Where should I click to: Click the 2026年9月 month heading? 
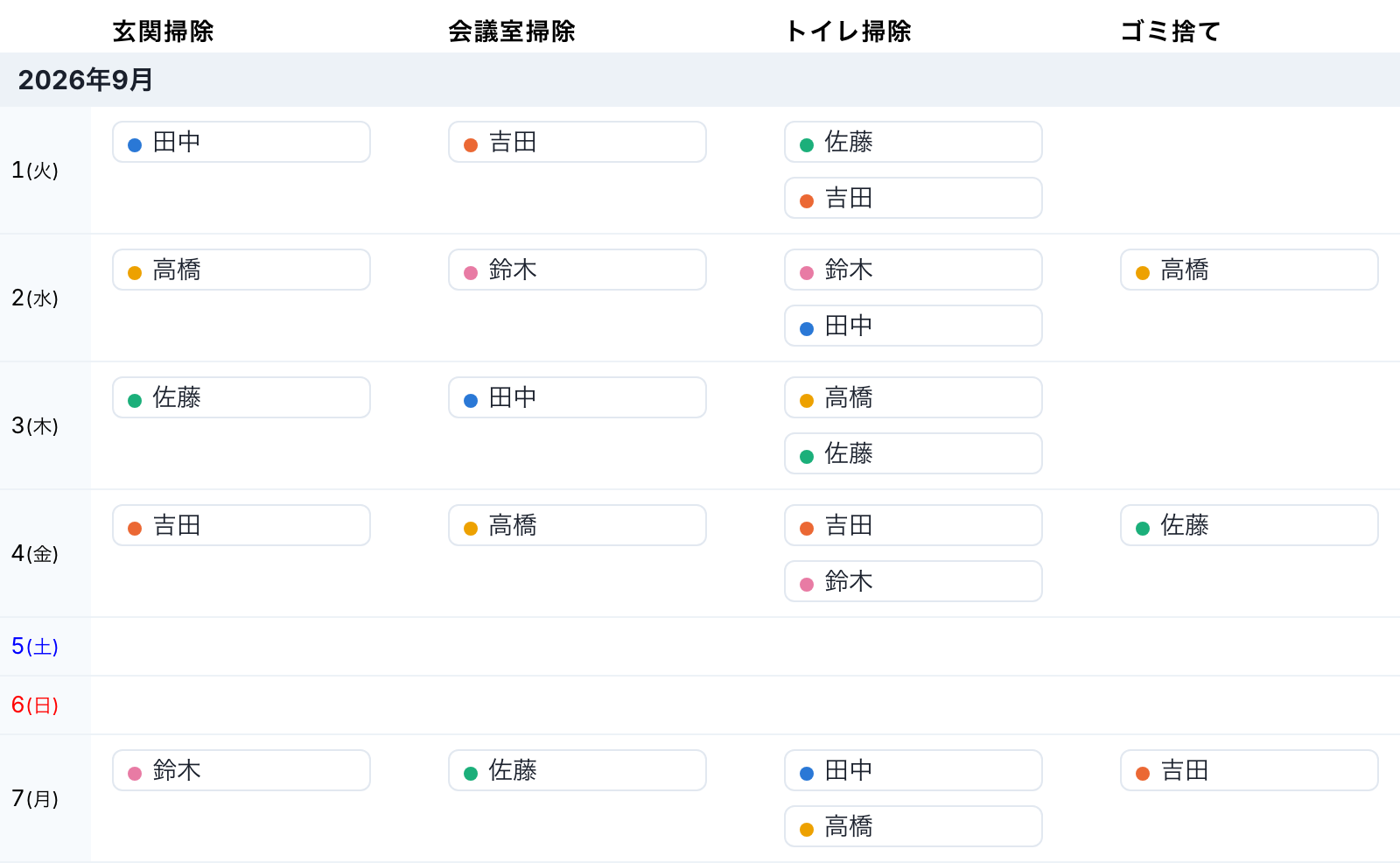point(86,80)
